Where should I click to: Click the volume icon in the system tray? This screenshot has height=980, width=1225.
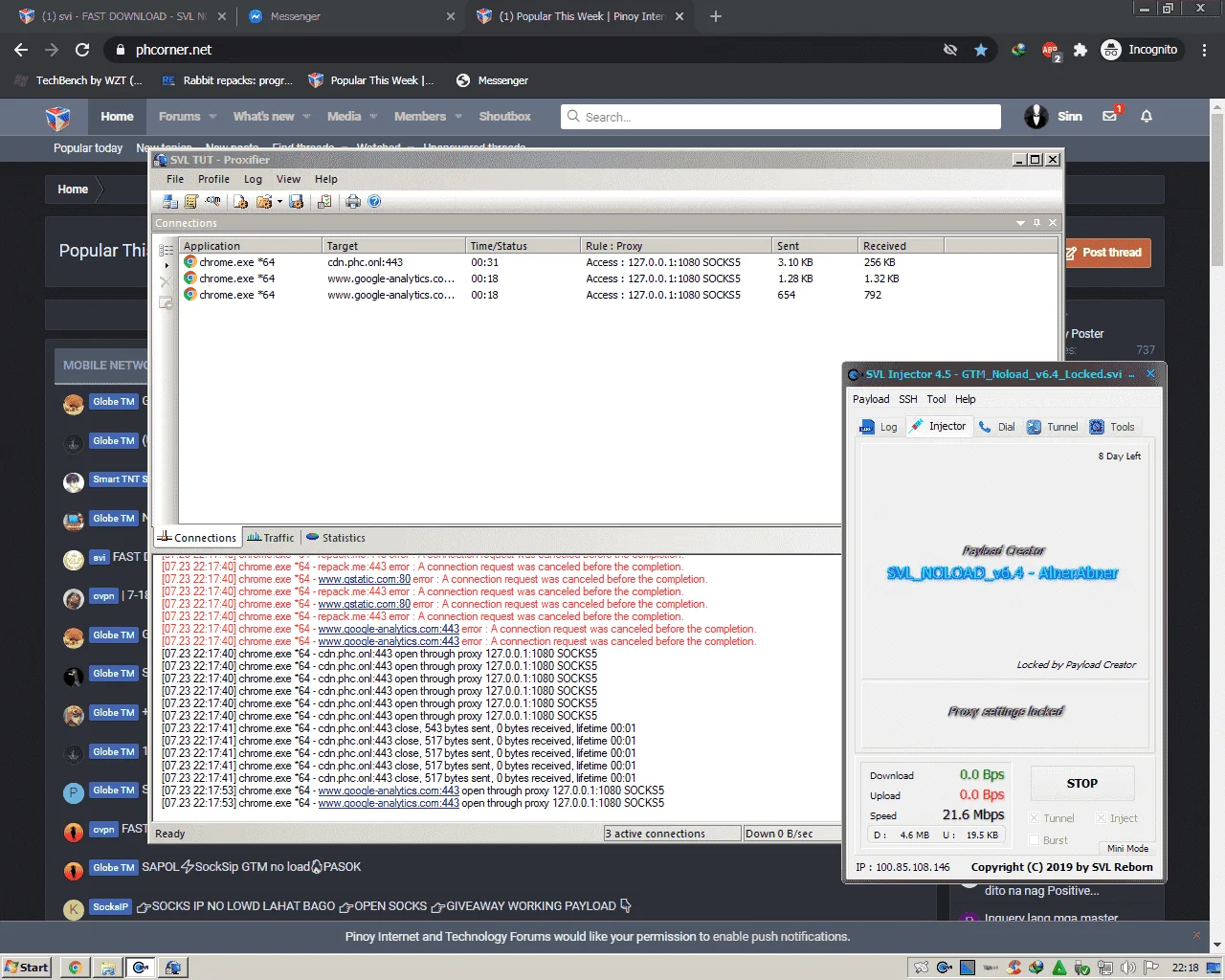(1128, 968)
